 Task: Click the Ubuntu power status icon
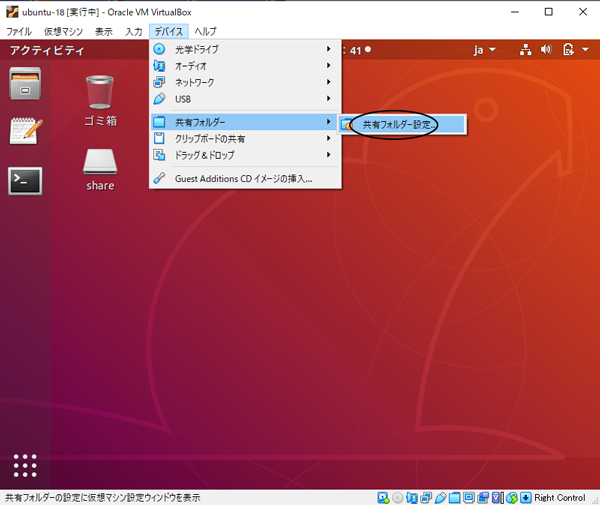pos(568,49)
